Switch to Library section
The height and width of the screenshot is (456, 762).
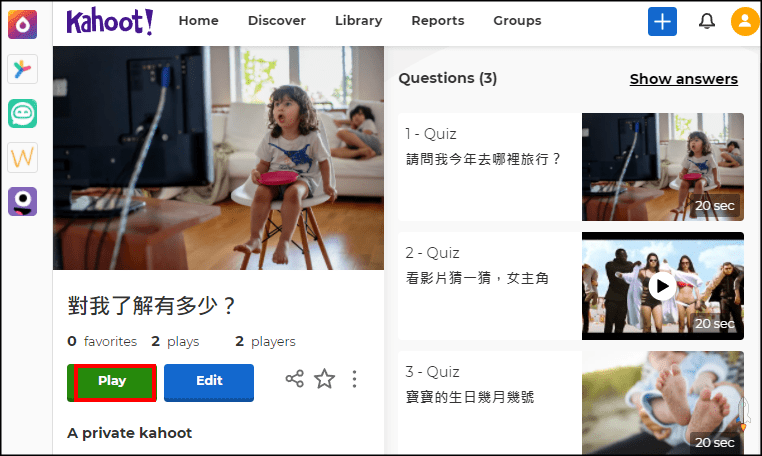click(x=358, y=21)
